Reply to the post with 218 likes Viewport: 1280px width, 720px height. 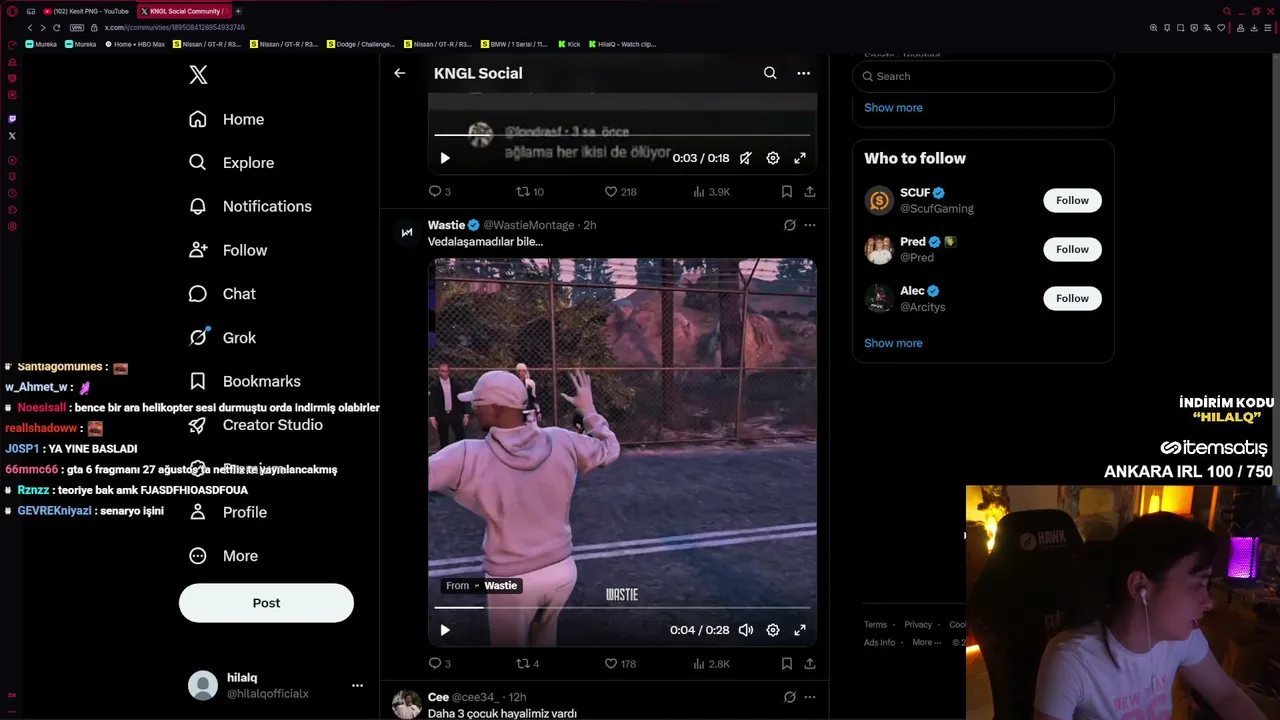[440, 192]
